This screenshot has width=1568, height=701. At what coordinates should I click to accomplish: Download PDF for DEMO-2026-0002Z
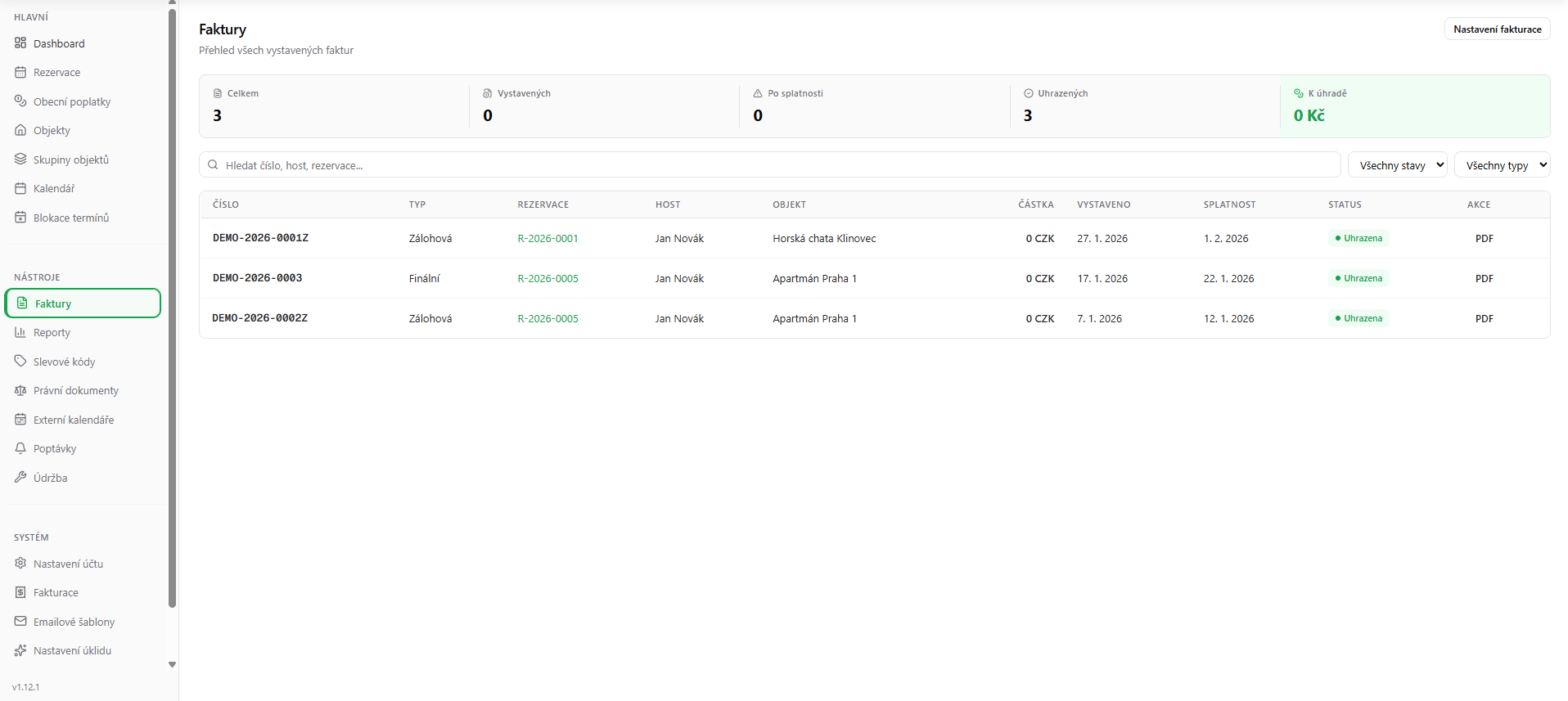click(x=1484, y=318)
